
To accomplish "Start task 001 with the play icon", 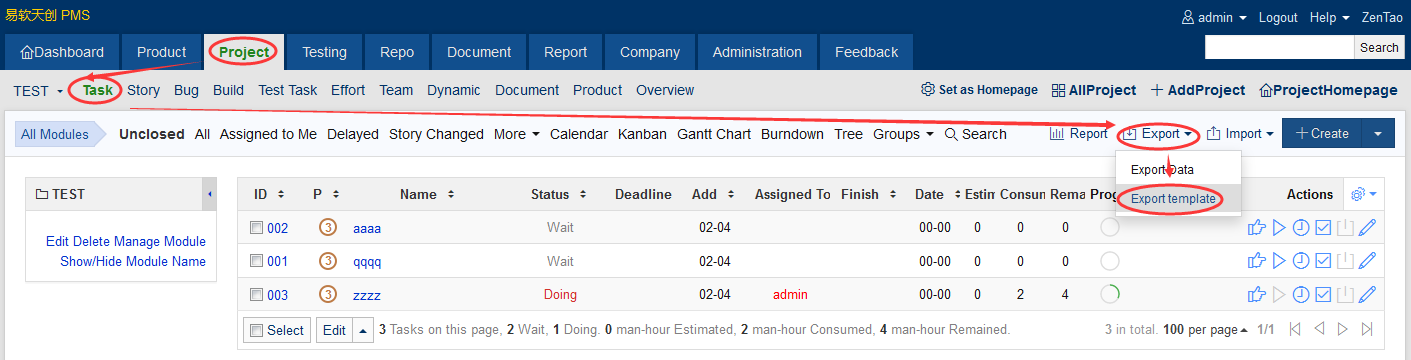I will click(1279, 261).
